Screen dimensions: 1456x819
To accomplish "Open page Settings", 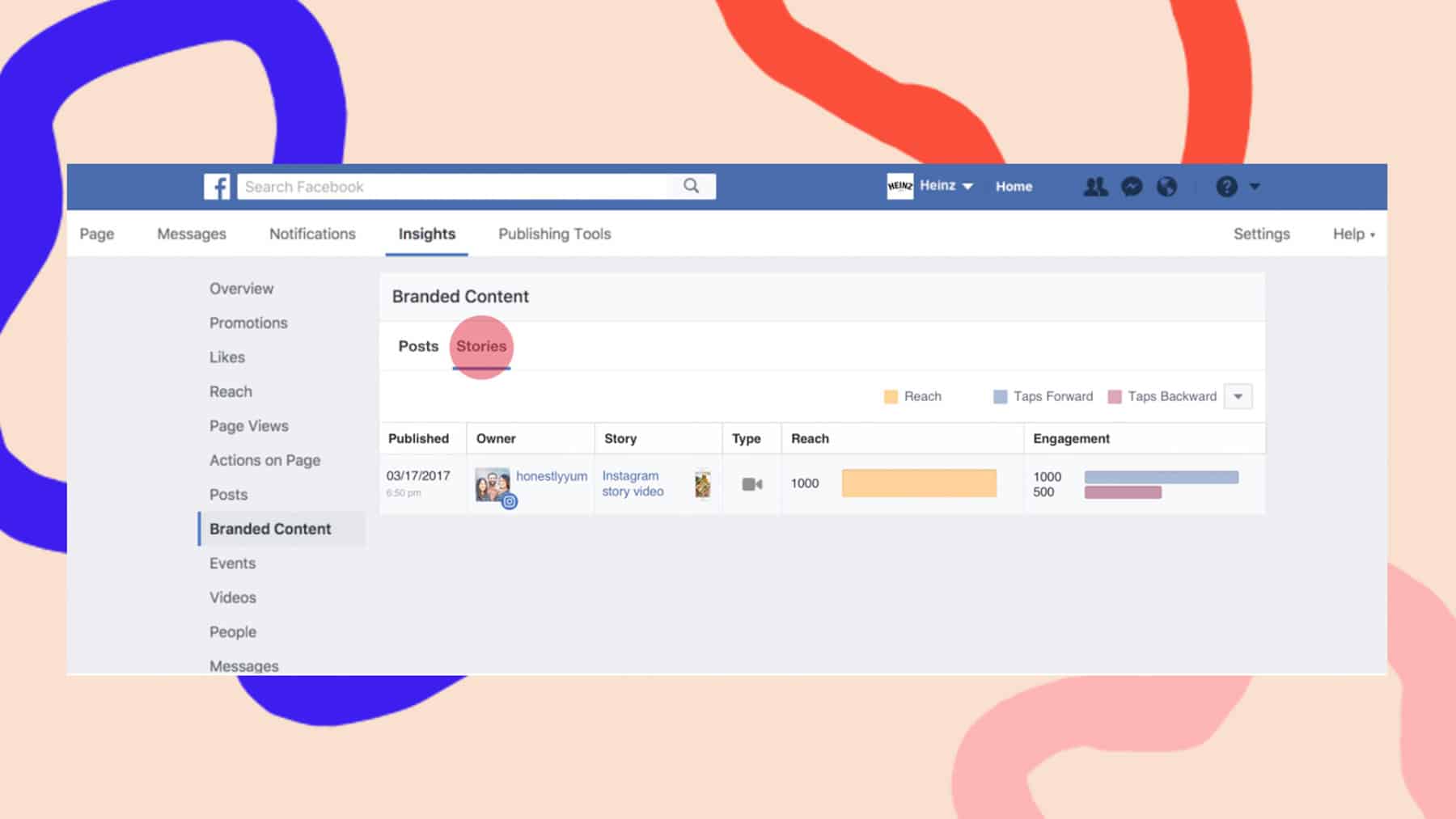I will click(x=1261, y=234).
